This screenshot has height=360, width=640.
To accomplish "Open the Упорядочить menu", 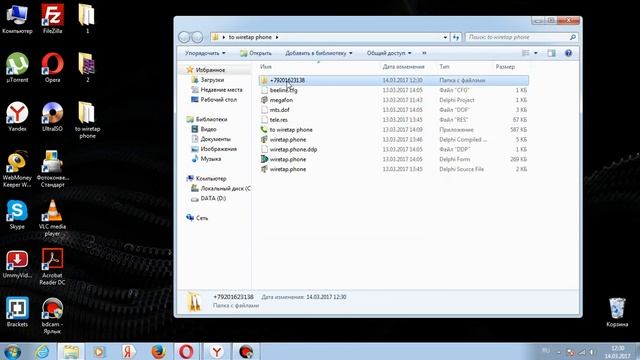I will 205,53.
